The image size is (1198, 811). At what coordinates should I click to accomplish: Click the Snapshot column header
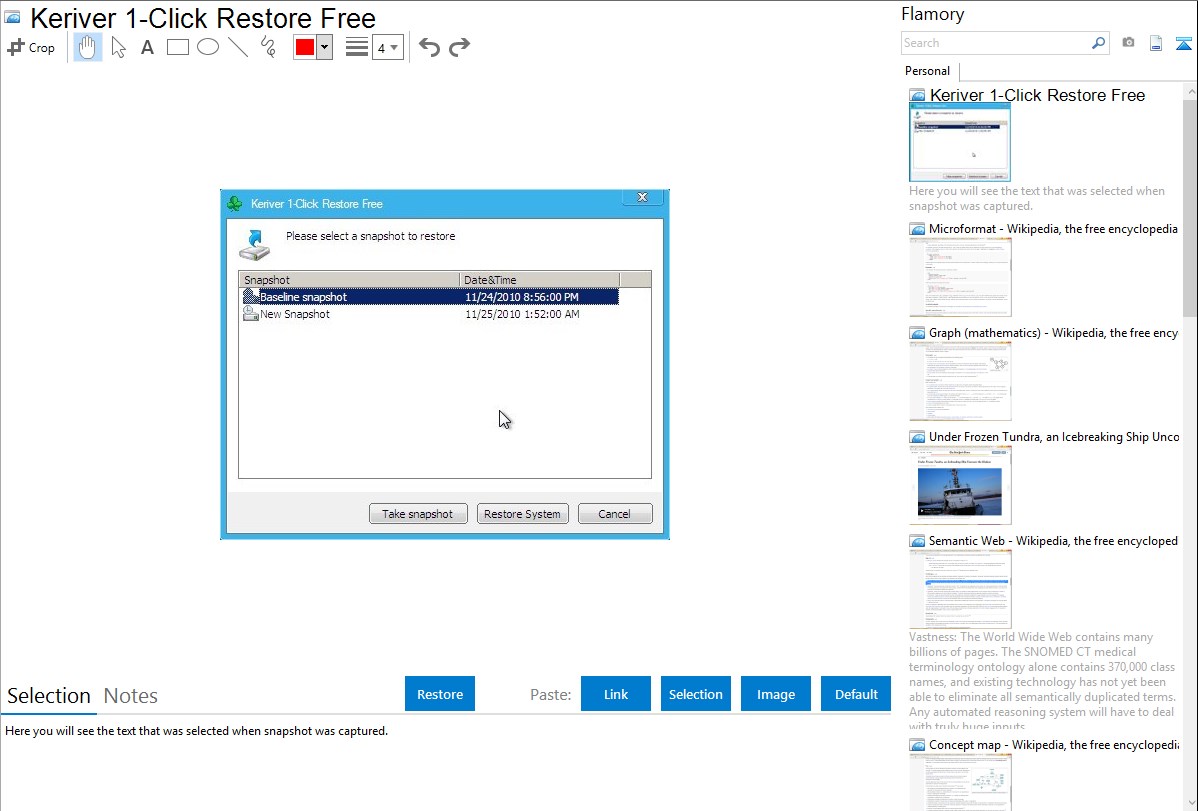pos(349,280)
